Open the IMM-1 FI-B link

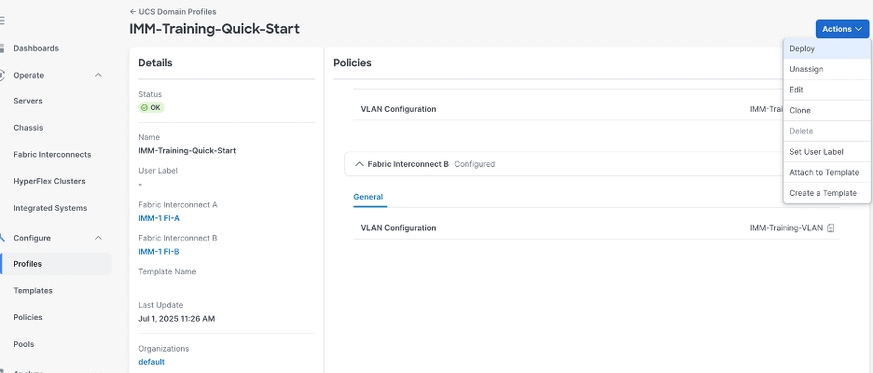159,252
